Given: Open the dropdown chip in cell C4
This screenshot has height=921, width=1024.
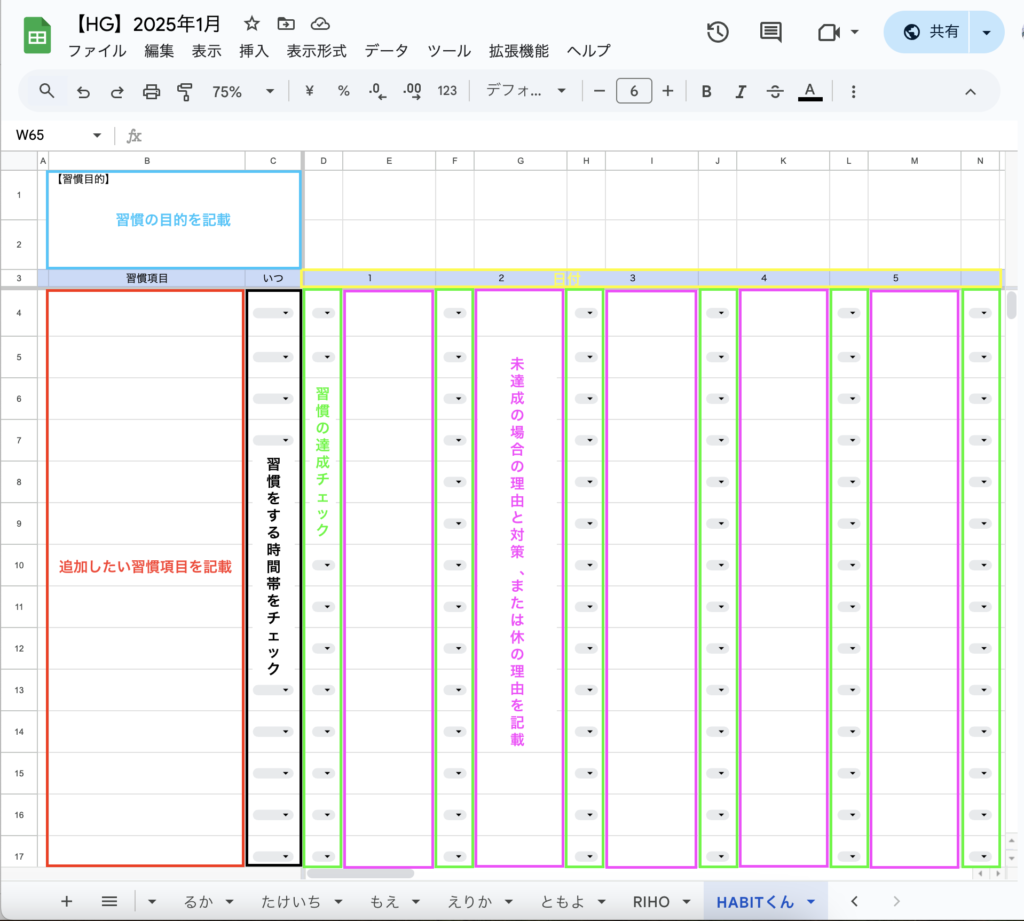Looking at the screenshot, I should [273, 313].
